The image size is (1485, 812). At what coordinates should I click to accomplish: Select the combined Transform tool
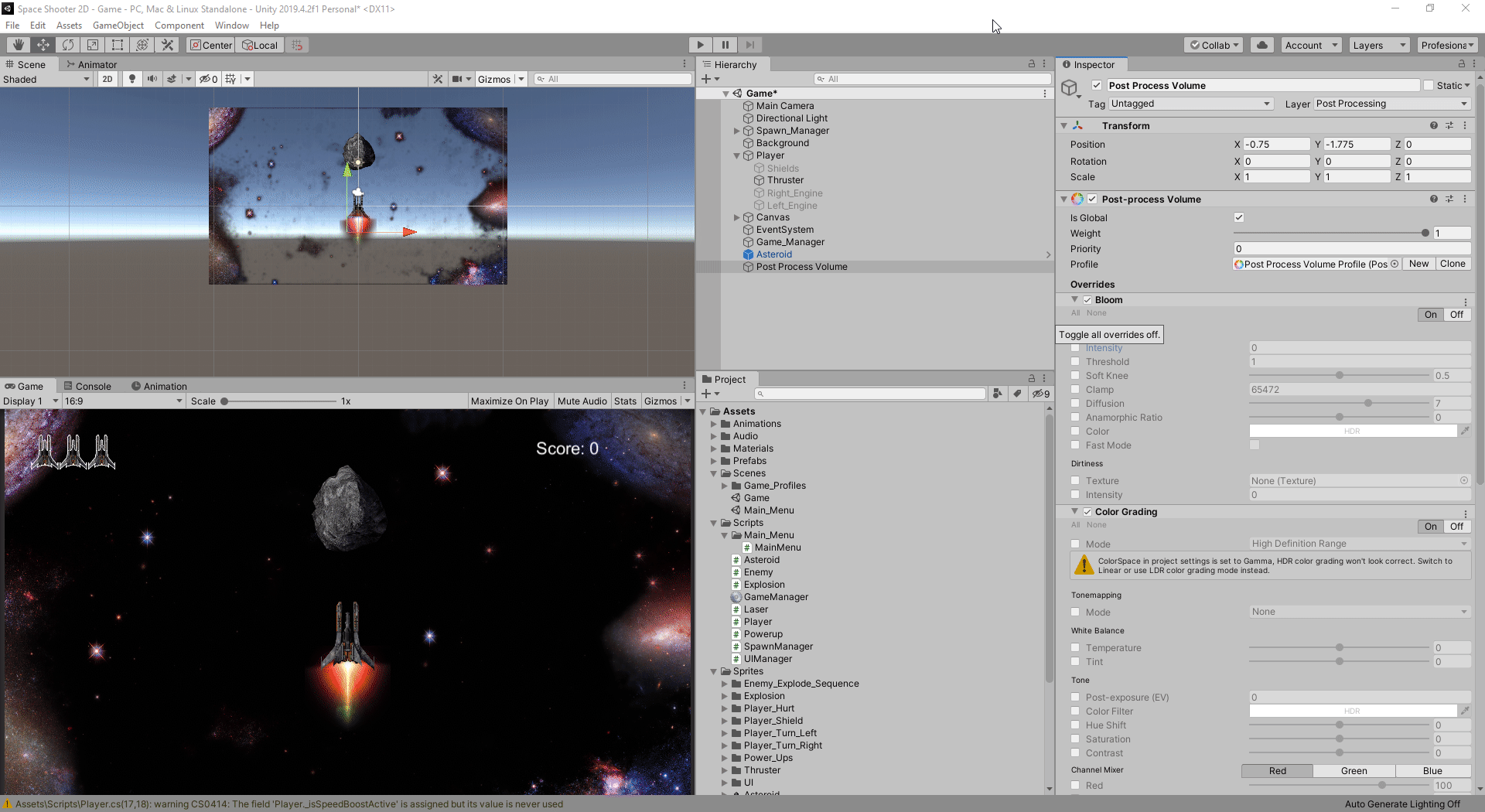click(142, 45)
